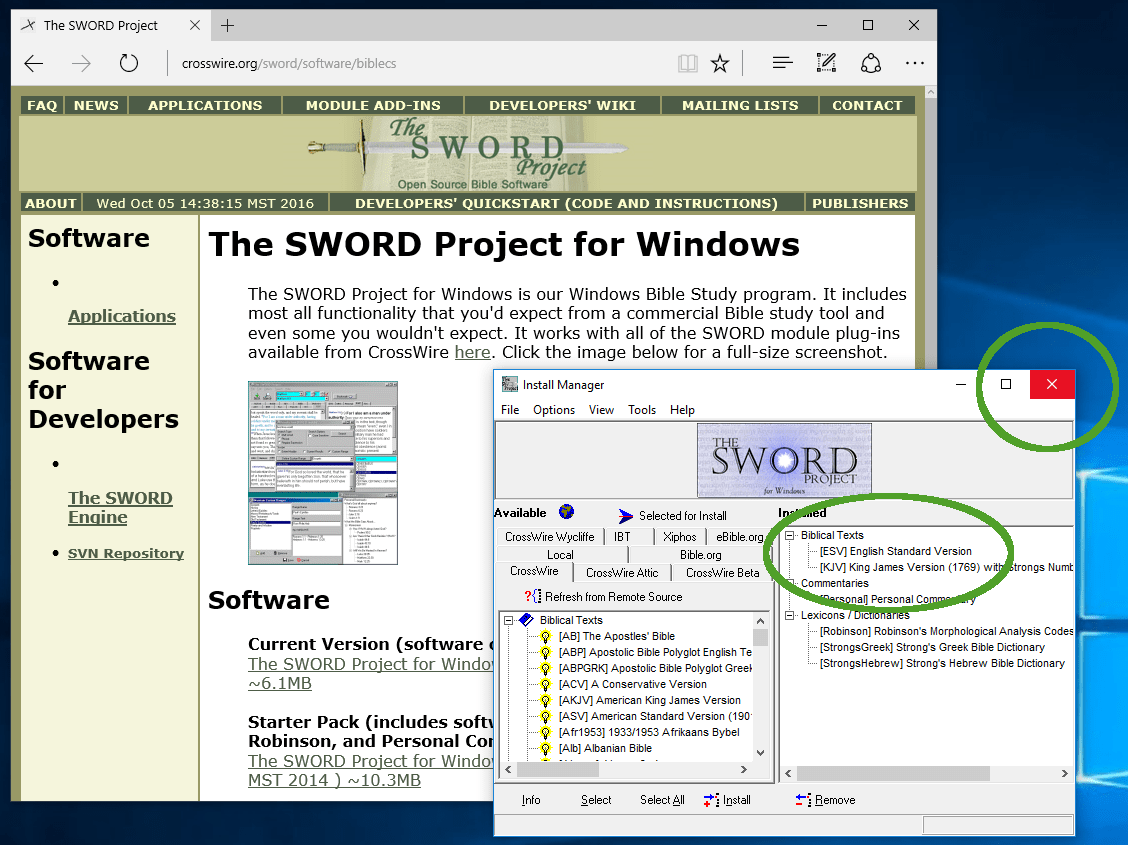Click the favorites star in the address bar
Screen dimensions: 1128x845
[x=720, y=62]
